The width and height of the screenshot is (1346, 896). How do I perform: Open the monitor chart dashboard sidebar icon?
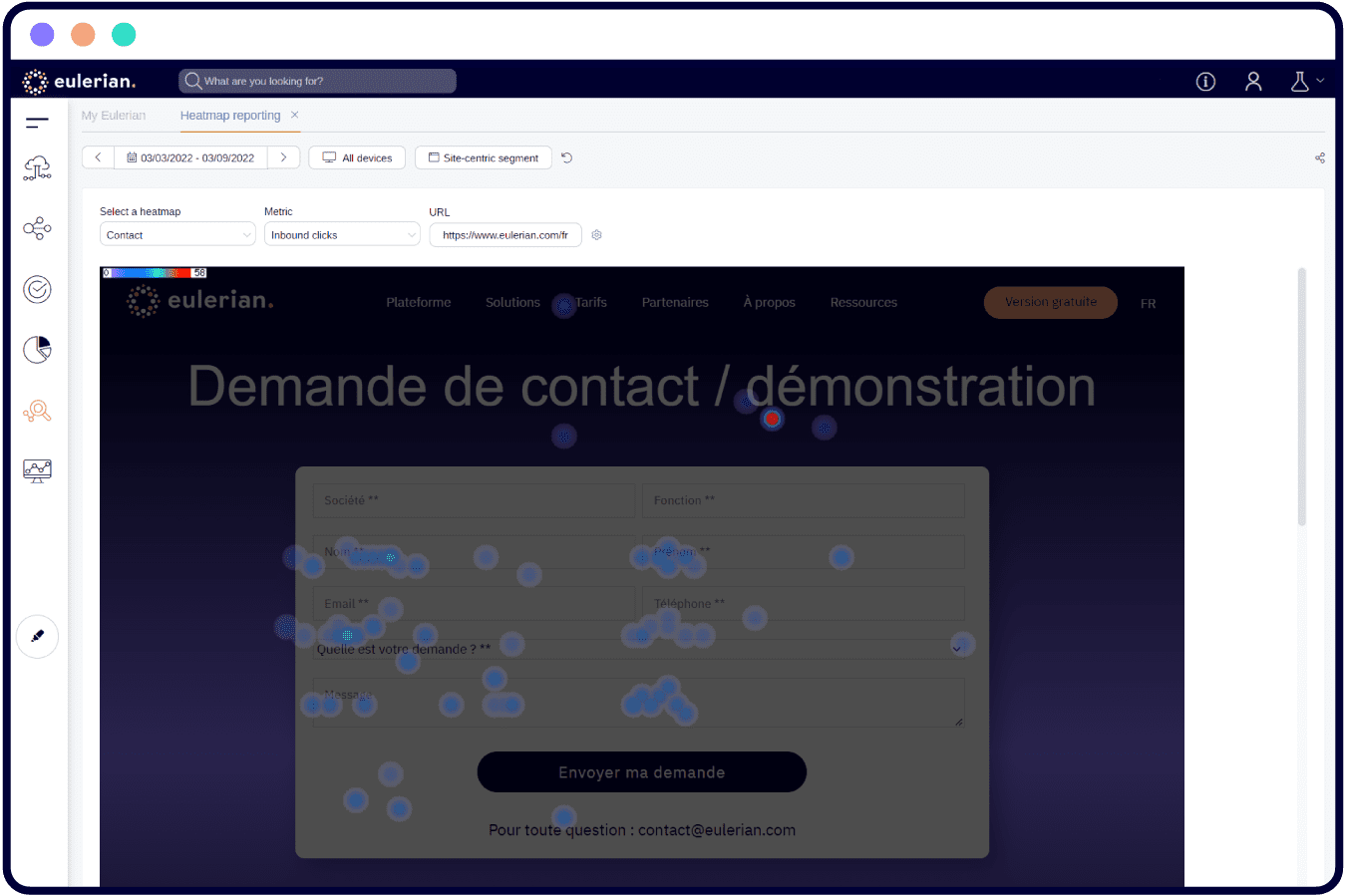(x=37, y=470)
